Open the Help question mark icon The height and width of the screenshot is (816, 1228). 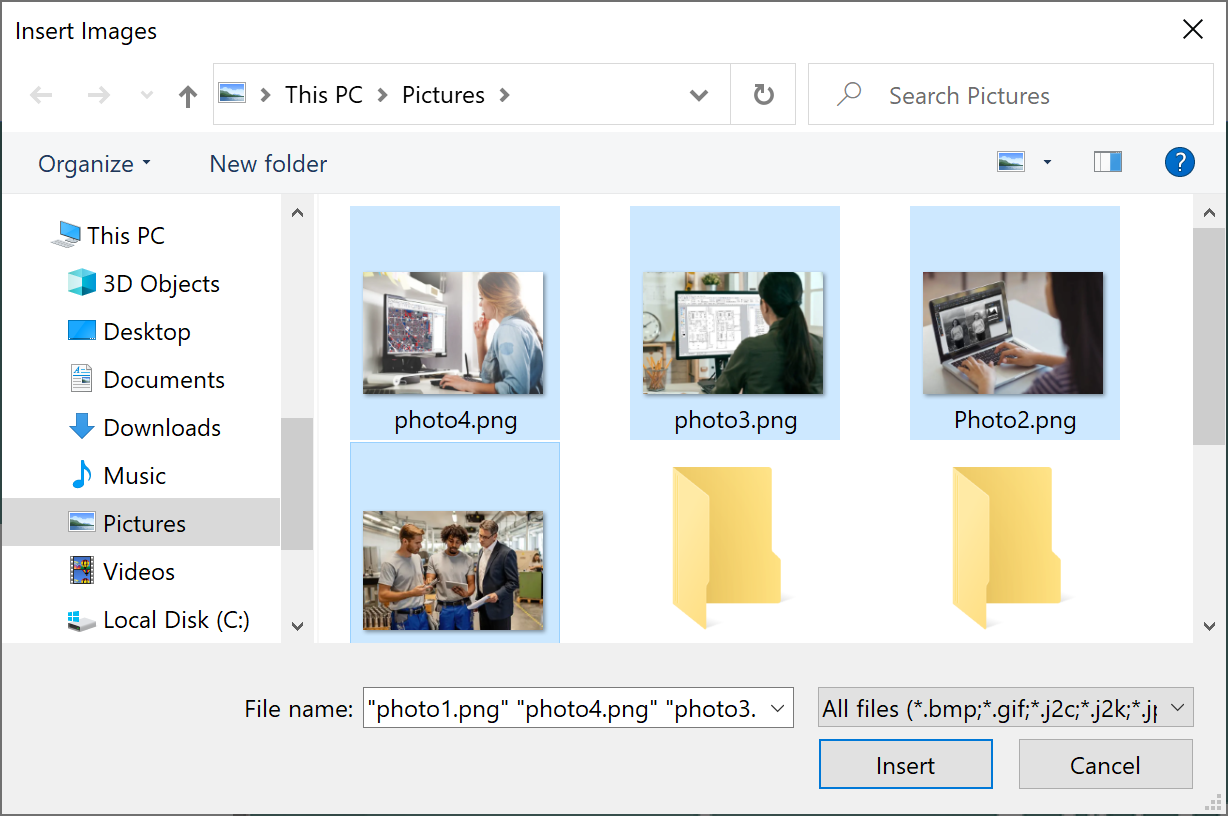point(1180,162)
